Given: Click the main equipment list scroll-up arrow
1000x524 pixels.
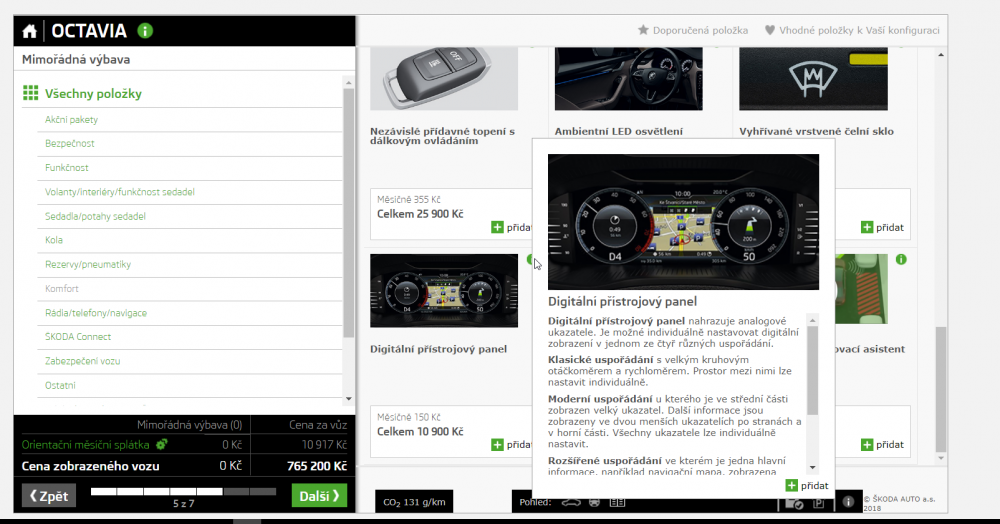Looking at the screenshot, I should pyautogui.click(x=941, y=55).
